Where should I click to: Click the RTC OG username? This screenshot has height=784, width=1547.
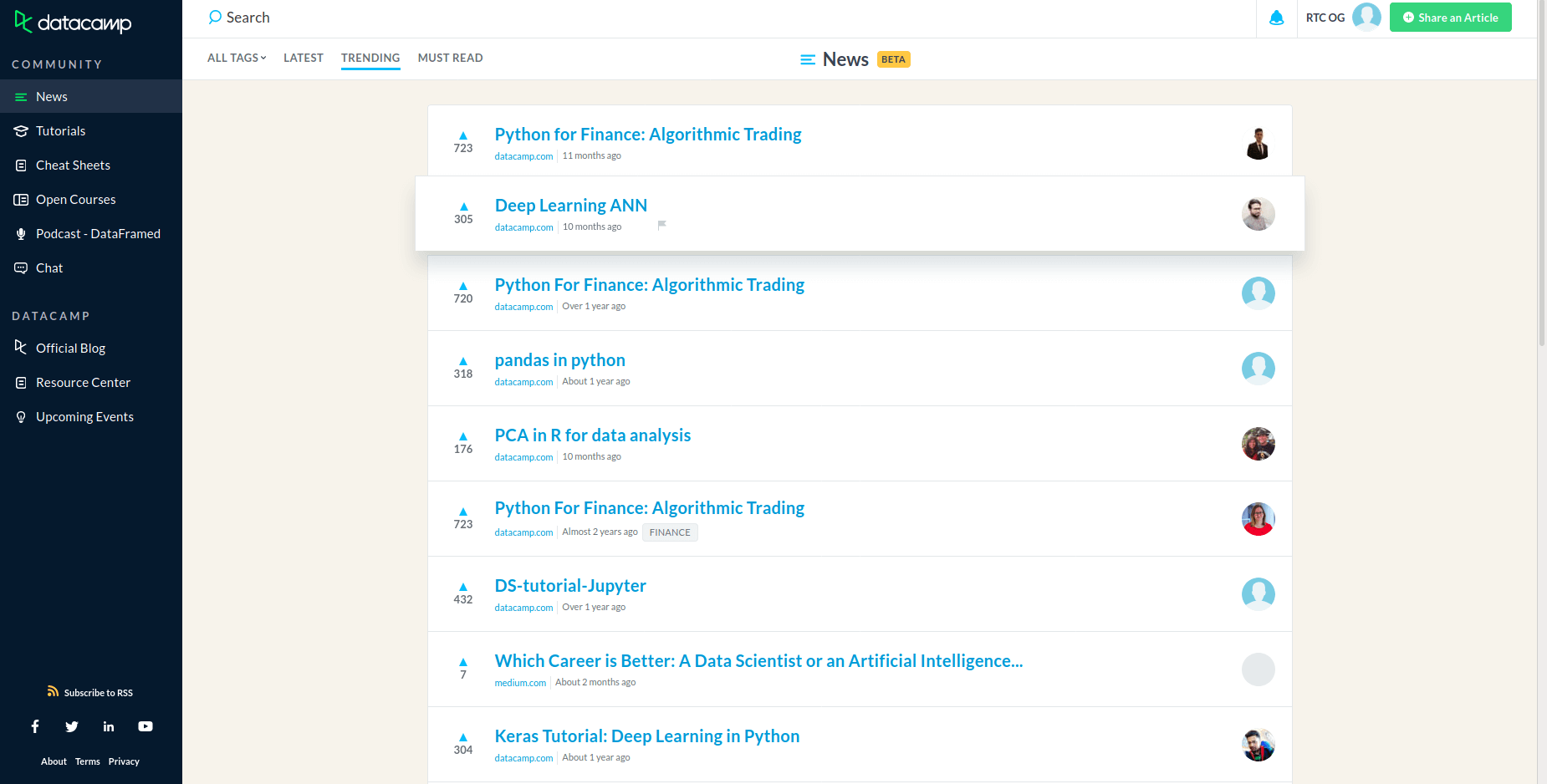(1325, 18)
